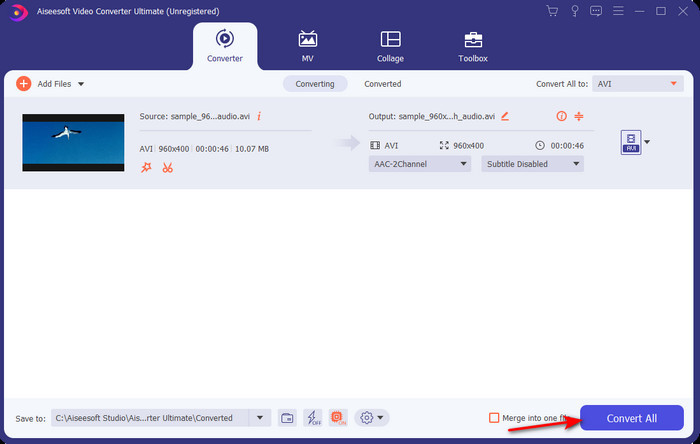The width and height of the screenshot is (700, 444).
Task: Open the hamburger menu icon
Action: point(618,11)
